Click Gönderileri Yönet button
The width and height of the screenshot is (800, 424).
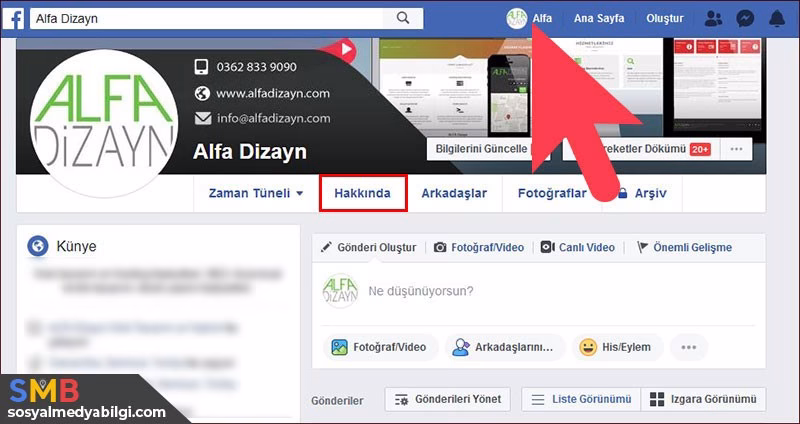pyautogui.click(x=447, y=399)
